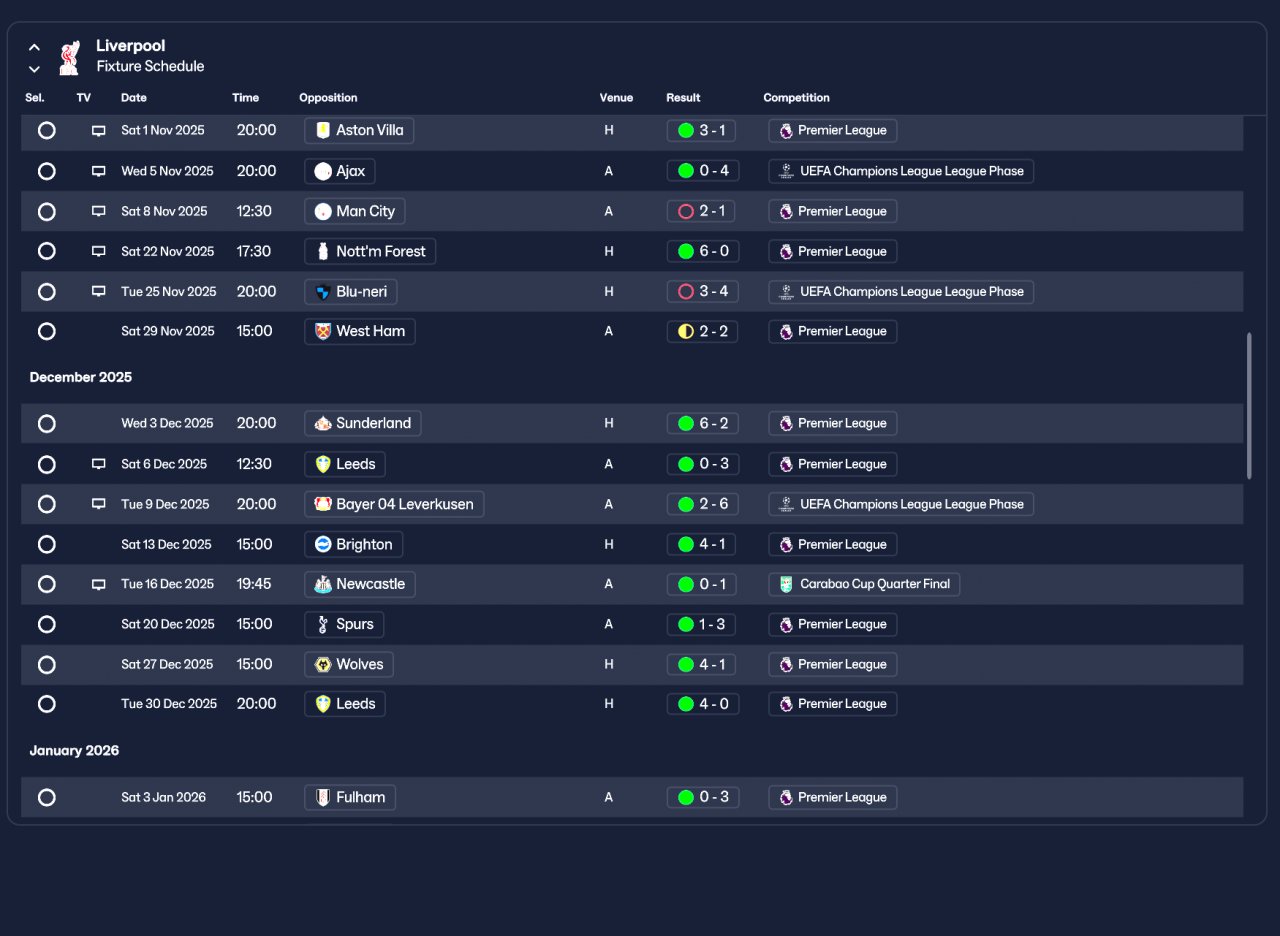Click Champions League logo on Blu-neri row
Viewport: 1280px width, 936px height.
pos(786,292)
